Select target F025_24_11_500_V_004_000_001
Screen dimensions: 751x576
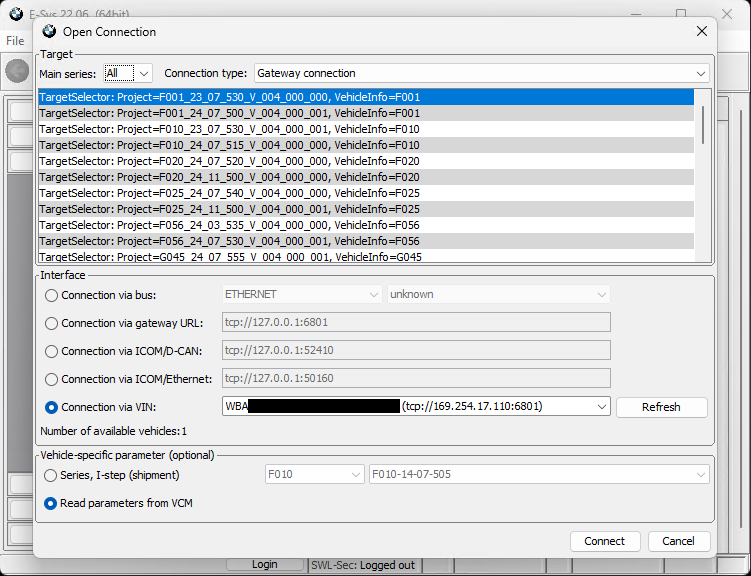(x=366, y=209)
